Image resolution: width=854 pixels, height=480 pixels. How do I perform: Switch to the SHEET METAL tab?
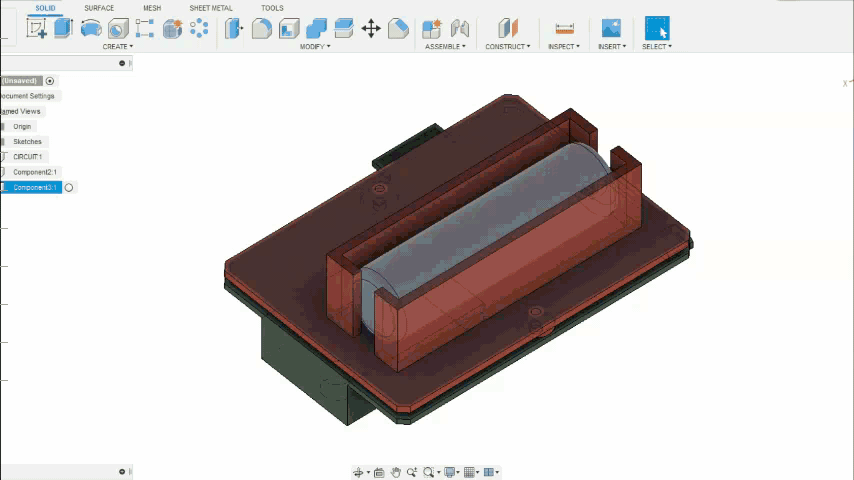coord(211,8)
